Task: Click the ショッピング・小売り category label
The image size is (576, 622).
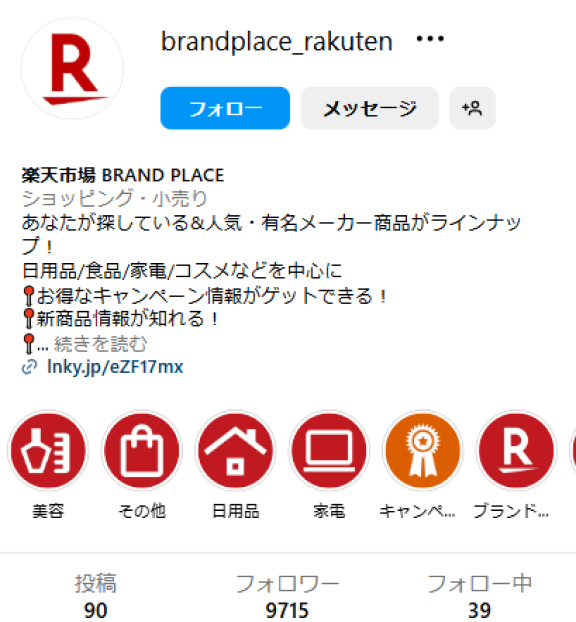Action: coord(114,199)
